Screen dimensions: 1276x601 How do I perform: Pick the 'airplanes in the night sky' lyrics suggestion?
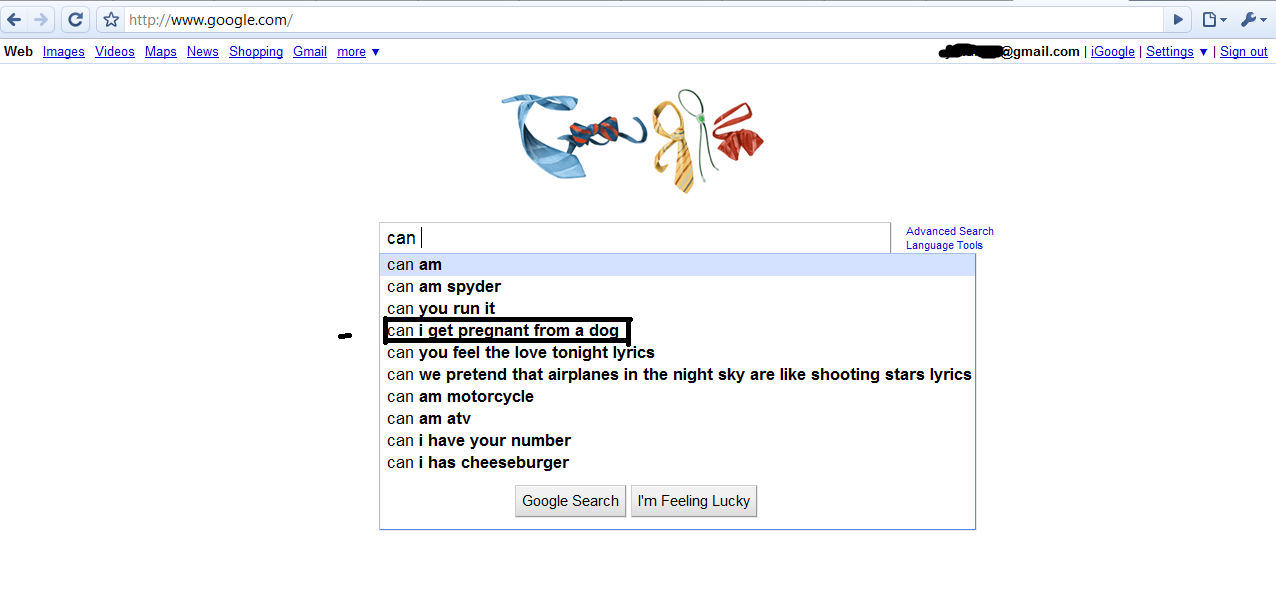677,375
